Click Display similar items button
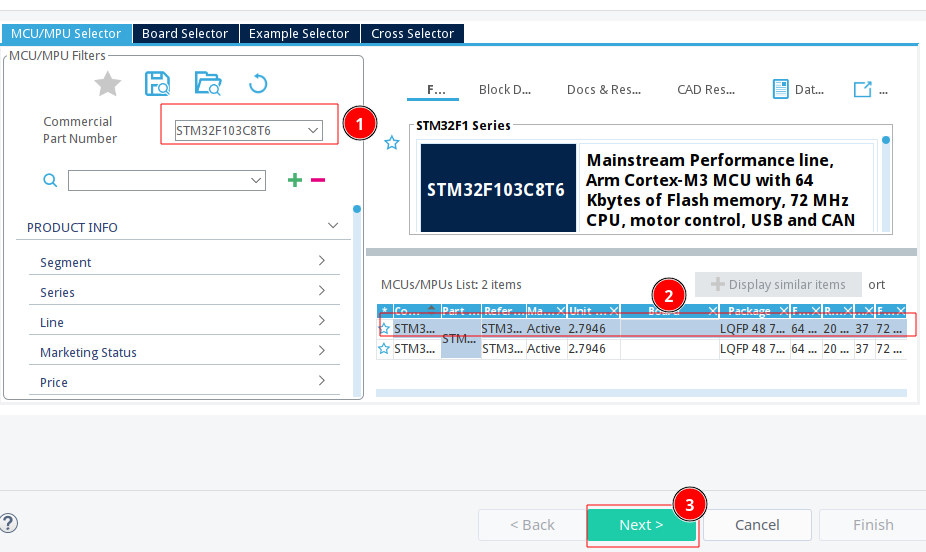Image resolution: width=926 pixels, height=552 pixels. click(x=778, y=285)
